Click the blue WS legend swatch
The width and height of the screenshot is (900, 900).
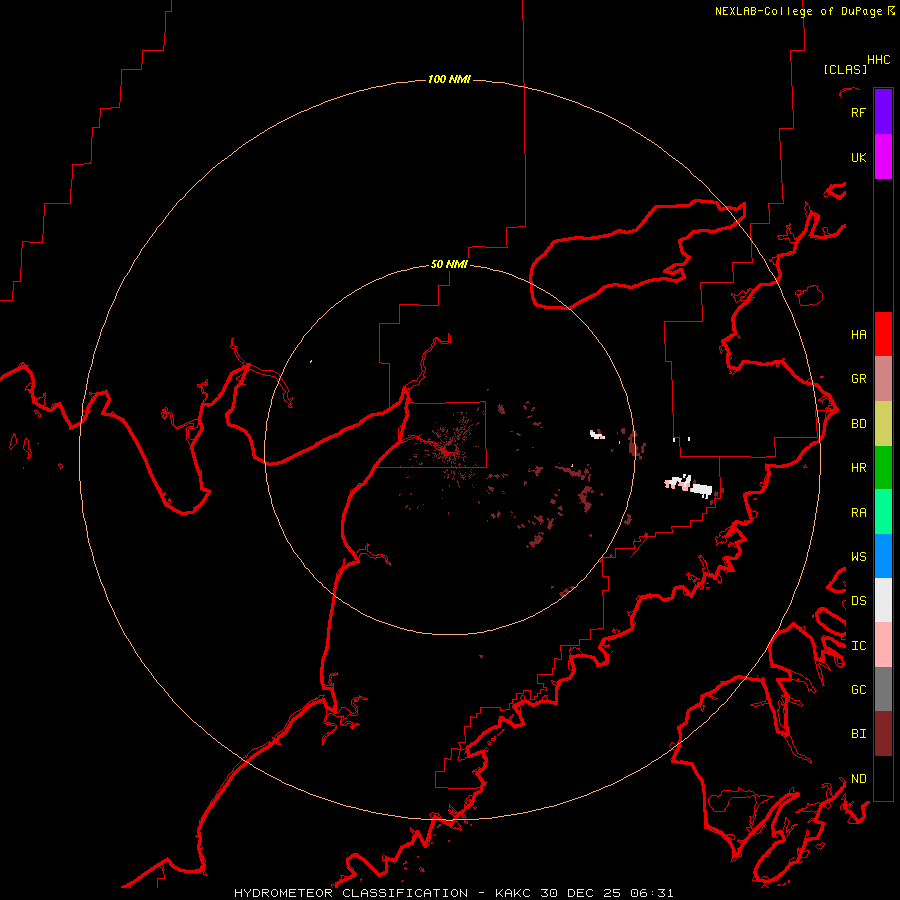[883, 556]
